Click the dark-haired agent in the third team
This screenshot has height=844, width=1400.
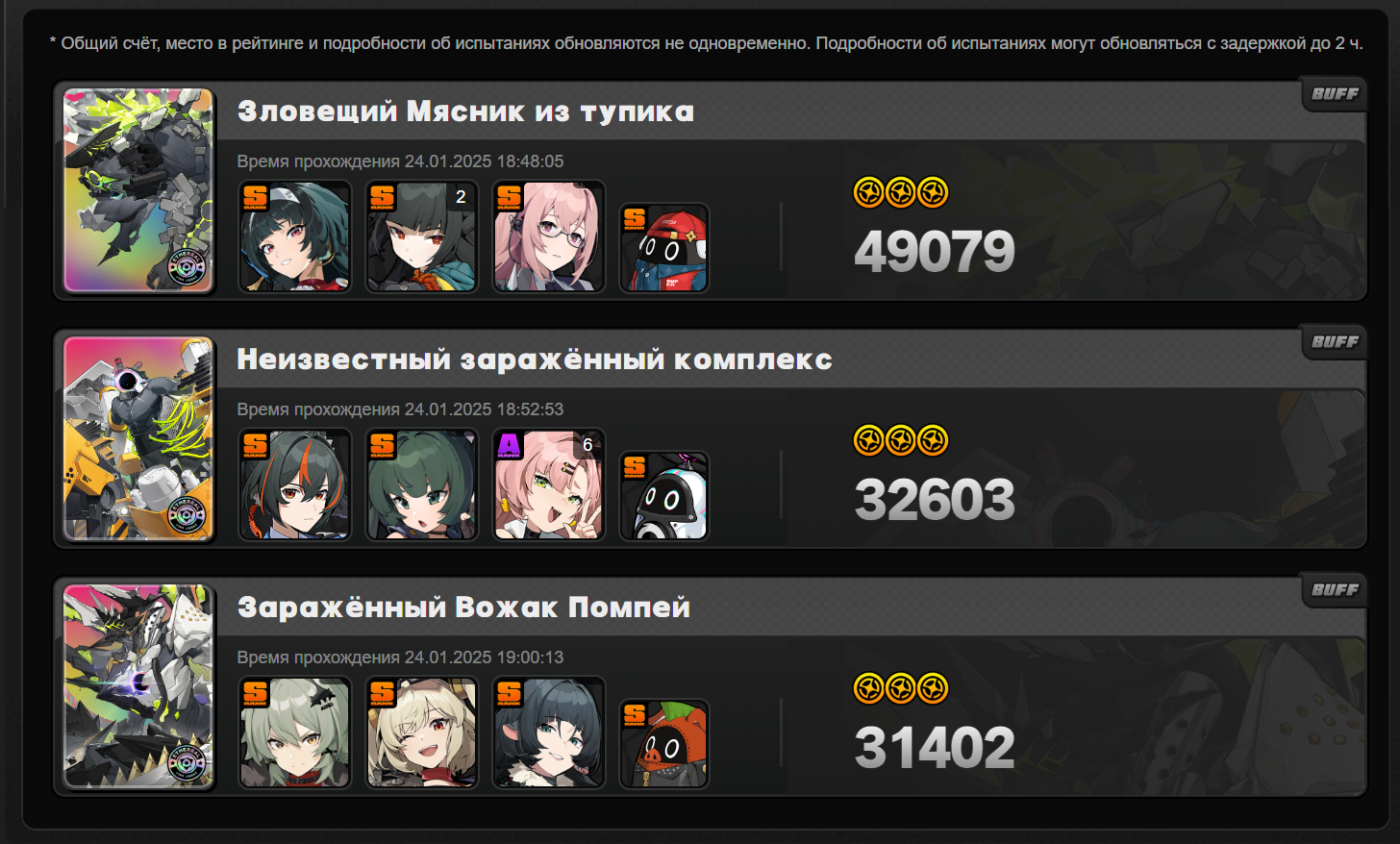coord(549,732)
